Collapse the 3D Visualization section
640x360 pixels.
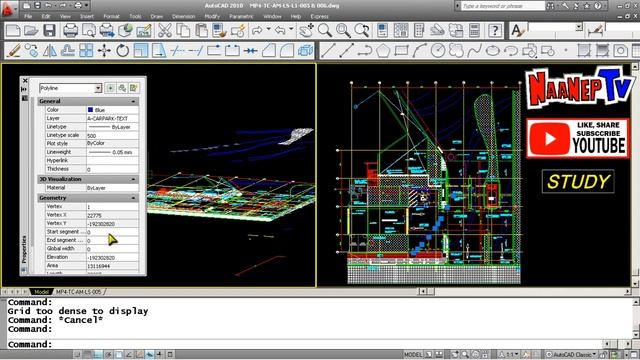tap(133, 179)
